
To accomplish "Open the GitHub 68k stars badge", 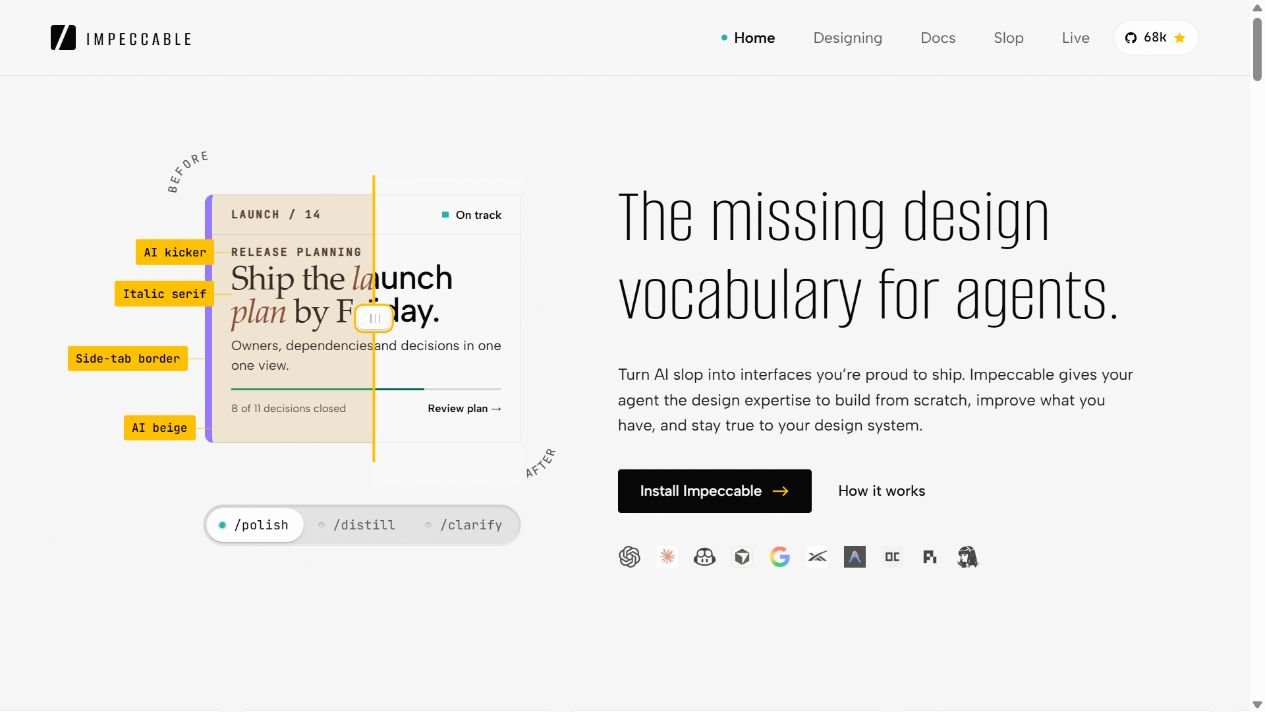I will (1155, 38).
